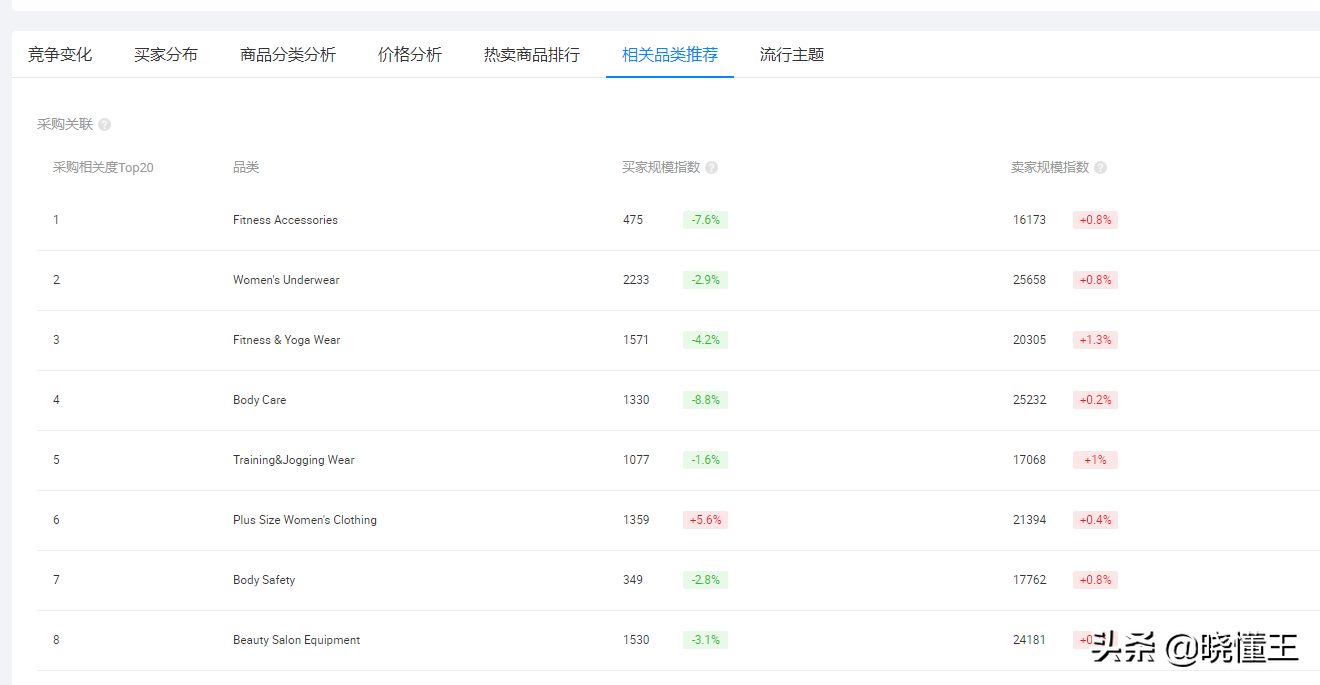Click Plus Size Women's Clothing category
This screenshot has width=1320, height=685.
[x=305, y=520]
